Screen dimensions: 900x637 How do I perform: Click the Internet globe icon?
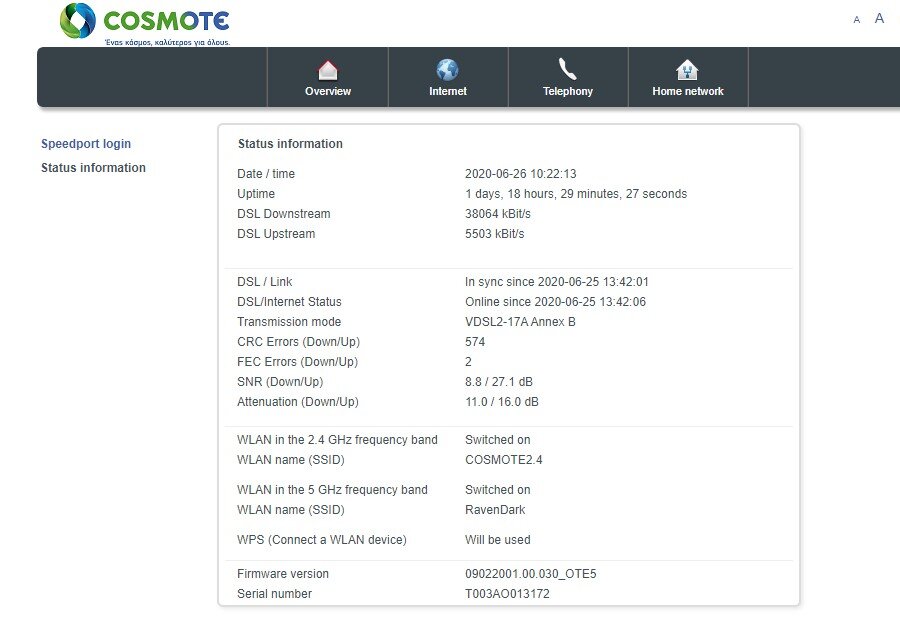(x=448, y=70)
